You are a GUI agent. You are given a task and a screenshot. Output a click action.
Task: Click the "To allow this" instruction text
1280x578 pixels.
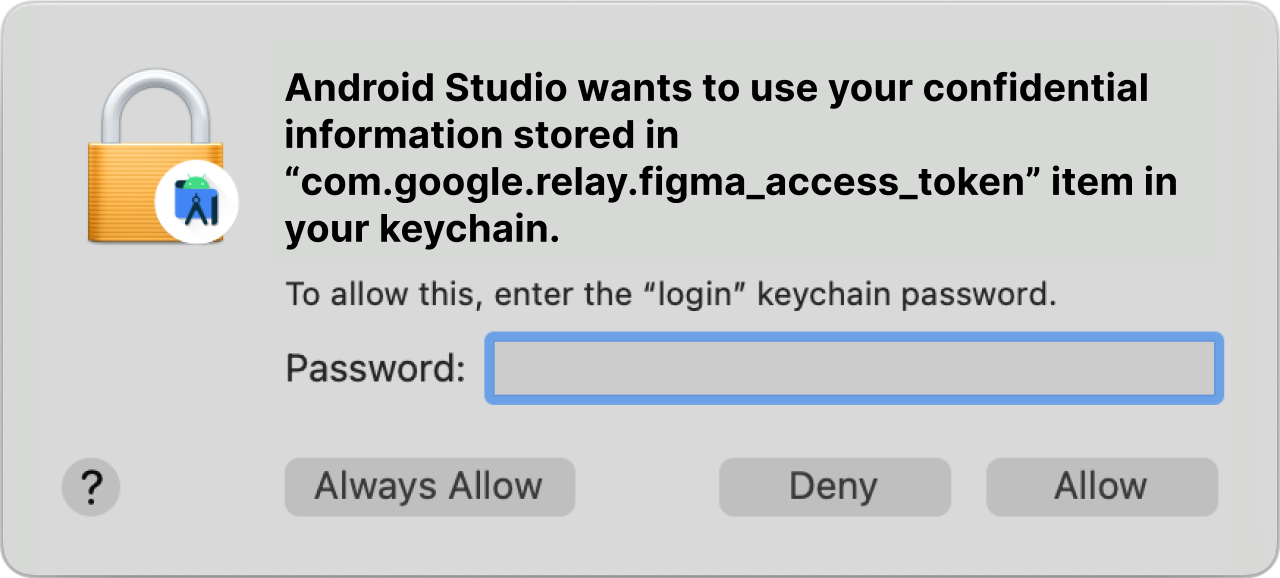[x=671, y=294]
